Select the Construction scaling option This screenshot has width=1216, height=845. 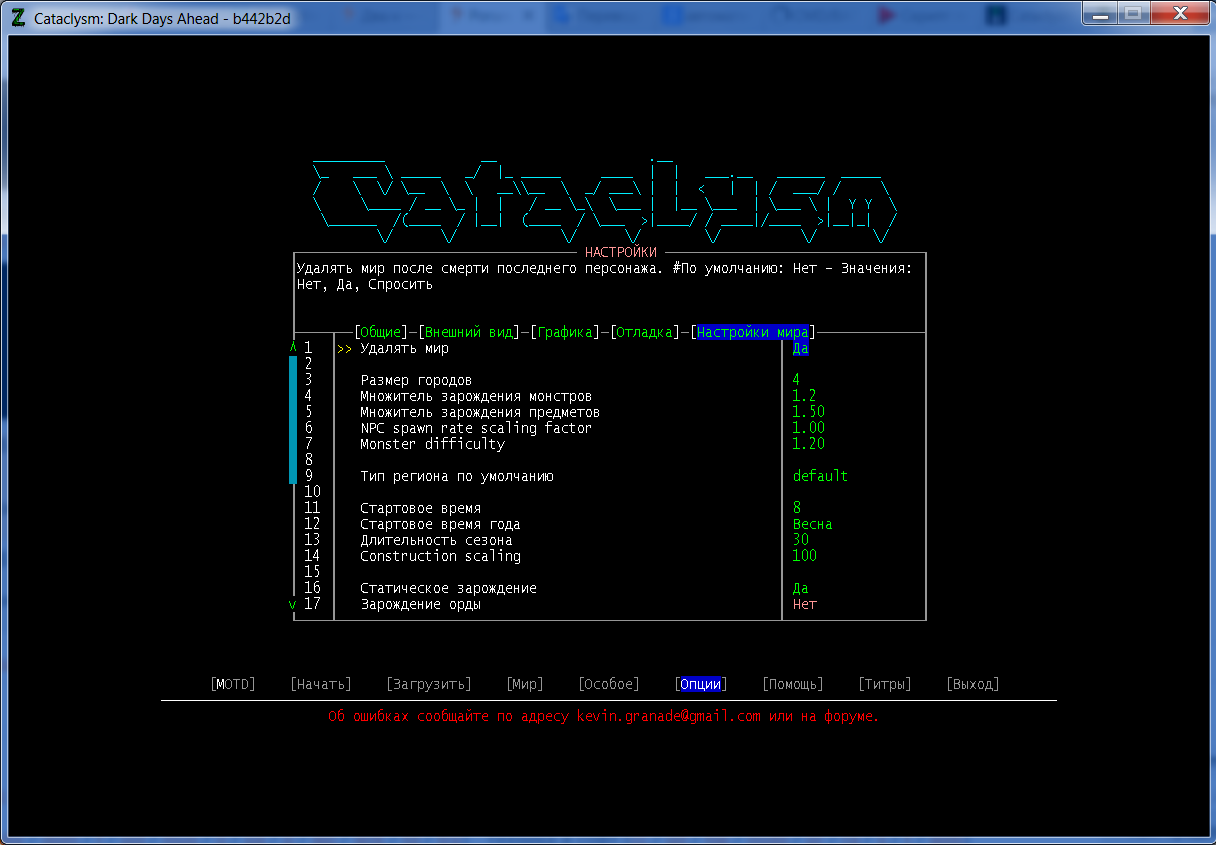coord(440,556)
